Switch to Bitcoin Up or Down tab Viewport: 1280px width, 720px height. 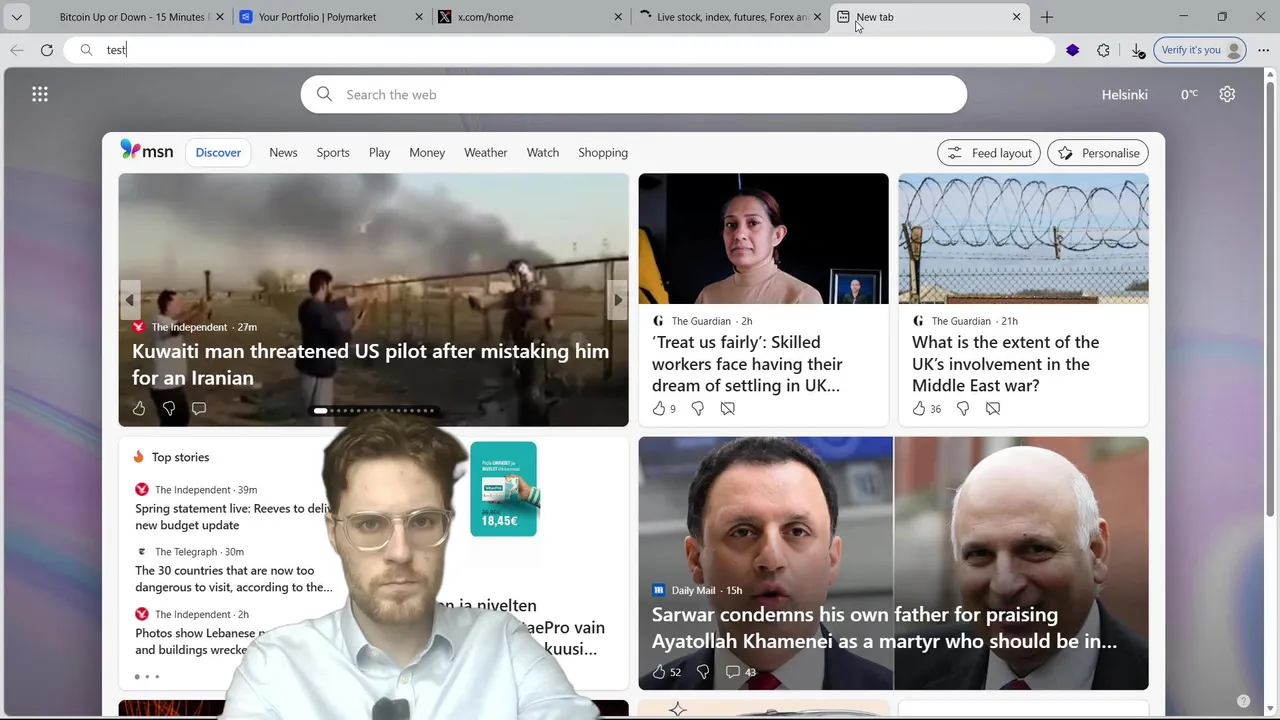click(x=132, y=17)
